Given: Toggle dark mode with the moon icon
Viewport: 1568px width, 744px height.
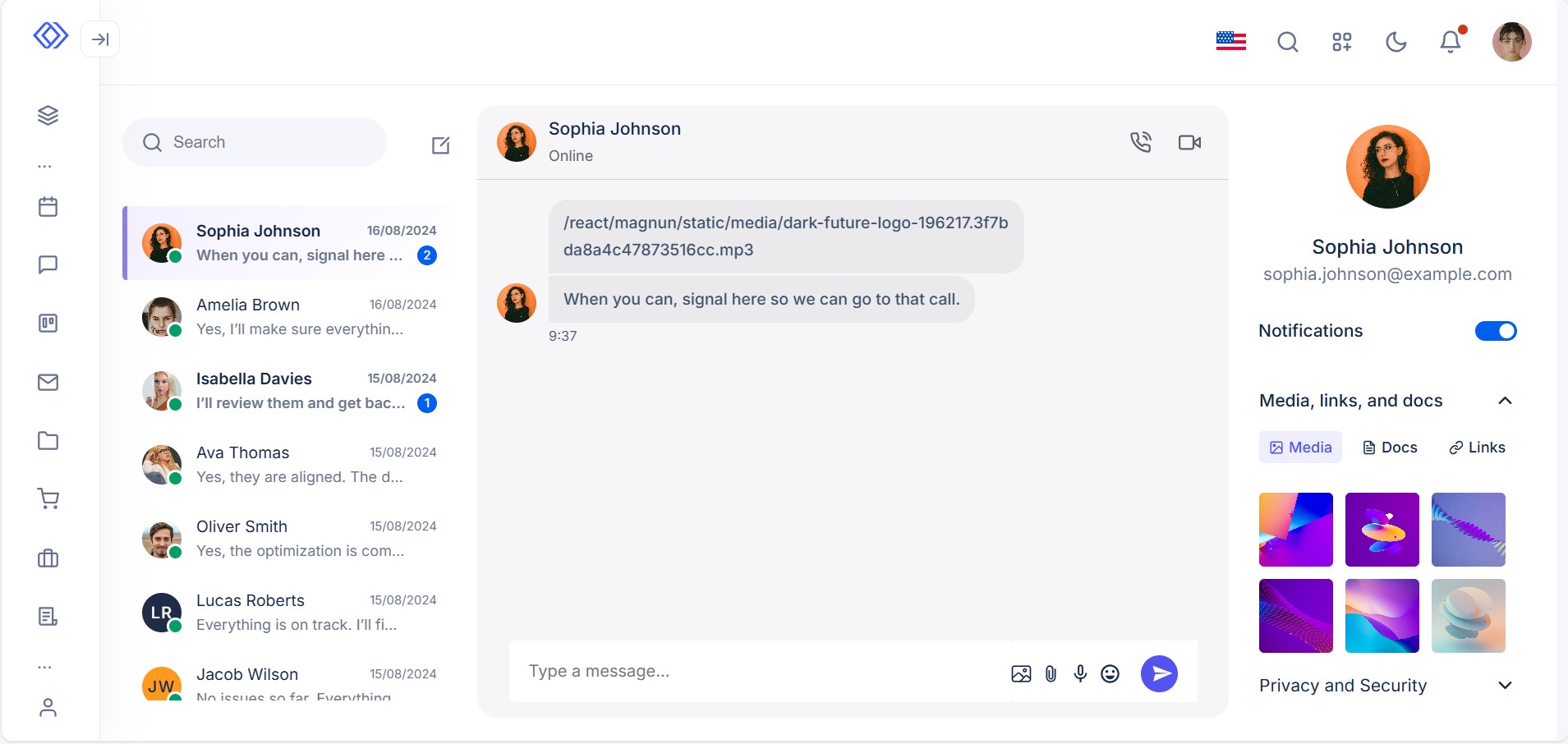Looking at the screenshot, I should [1396, 41].
